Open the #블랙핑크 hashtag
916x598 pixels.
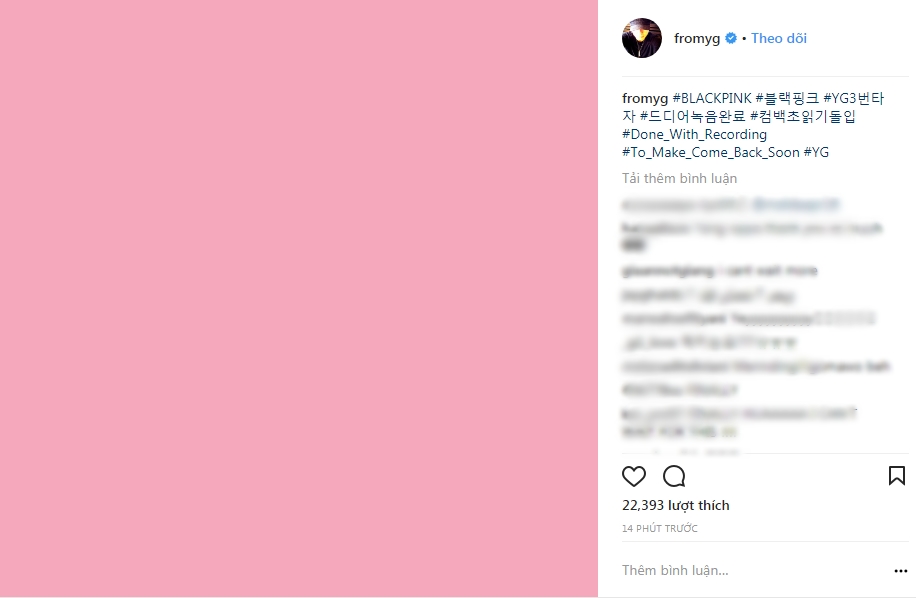[787, 99]
